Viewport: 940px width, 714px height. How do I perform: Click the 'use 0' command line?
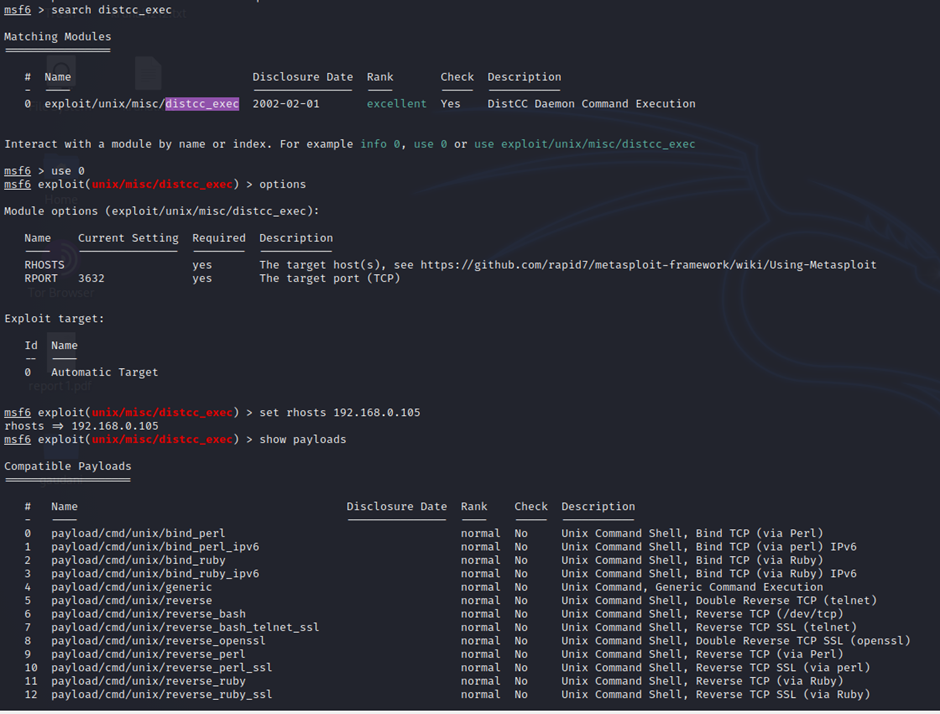[x=68, y=171]
